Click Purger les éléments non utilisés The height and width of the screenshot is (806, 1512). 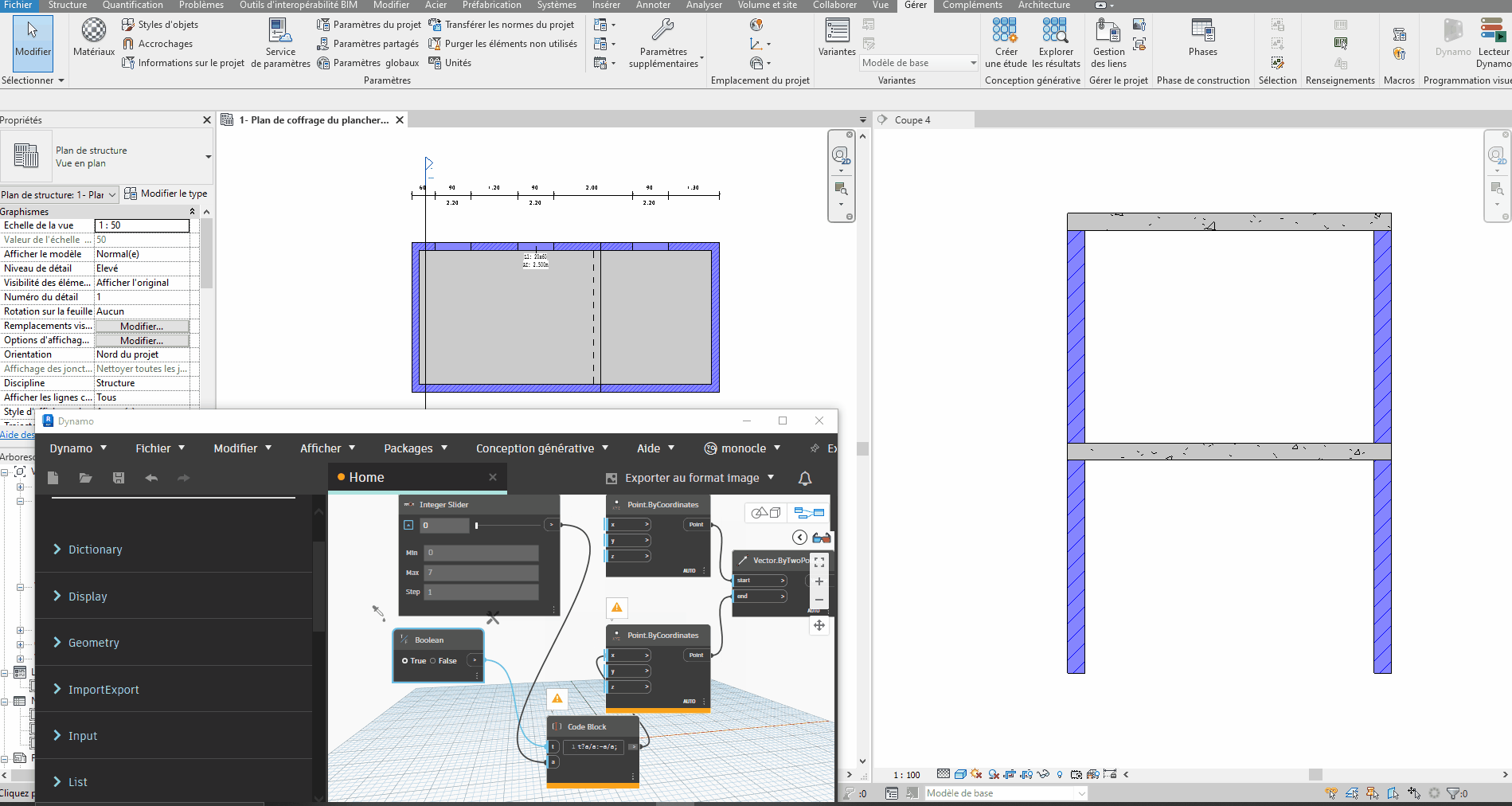pos(502,44)
